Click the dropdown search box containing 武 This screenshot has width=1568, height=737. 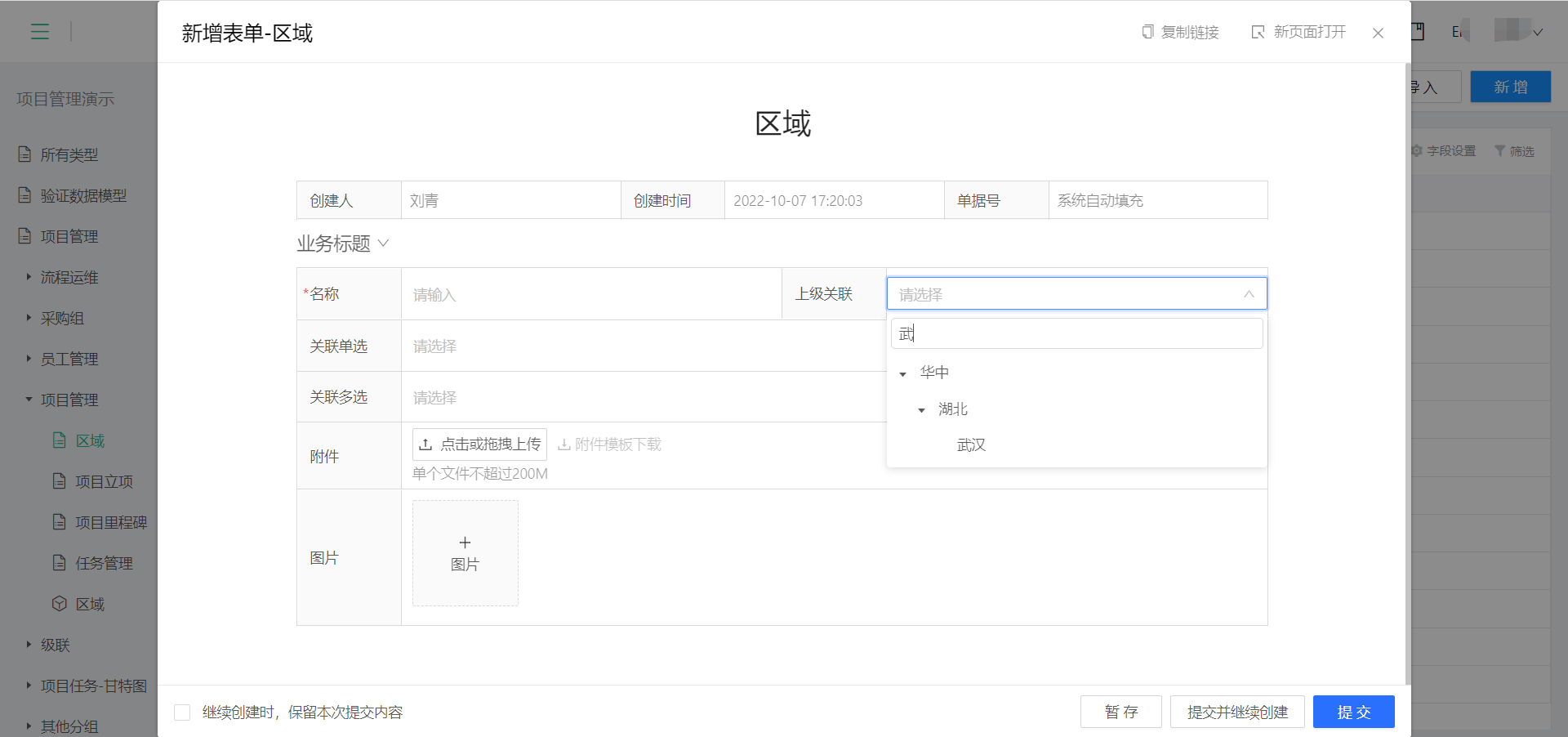[1076, 333]
